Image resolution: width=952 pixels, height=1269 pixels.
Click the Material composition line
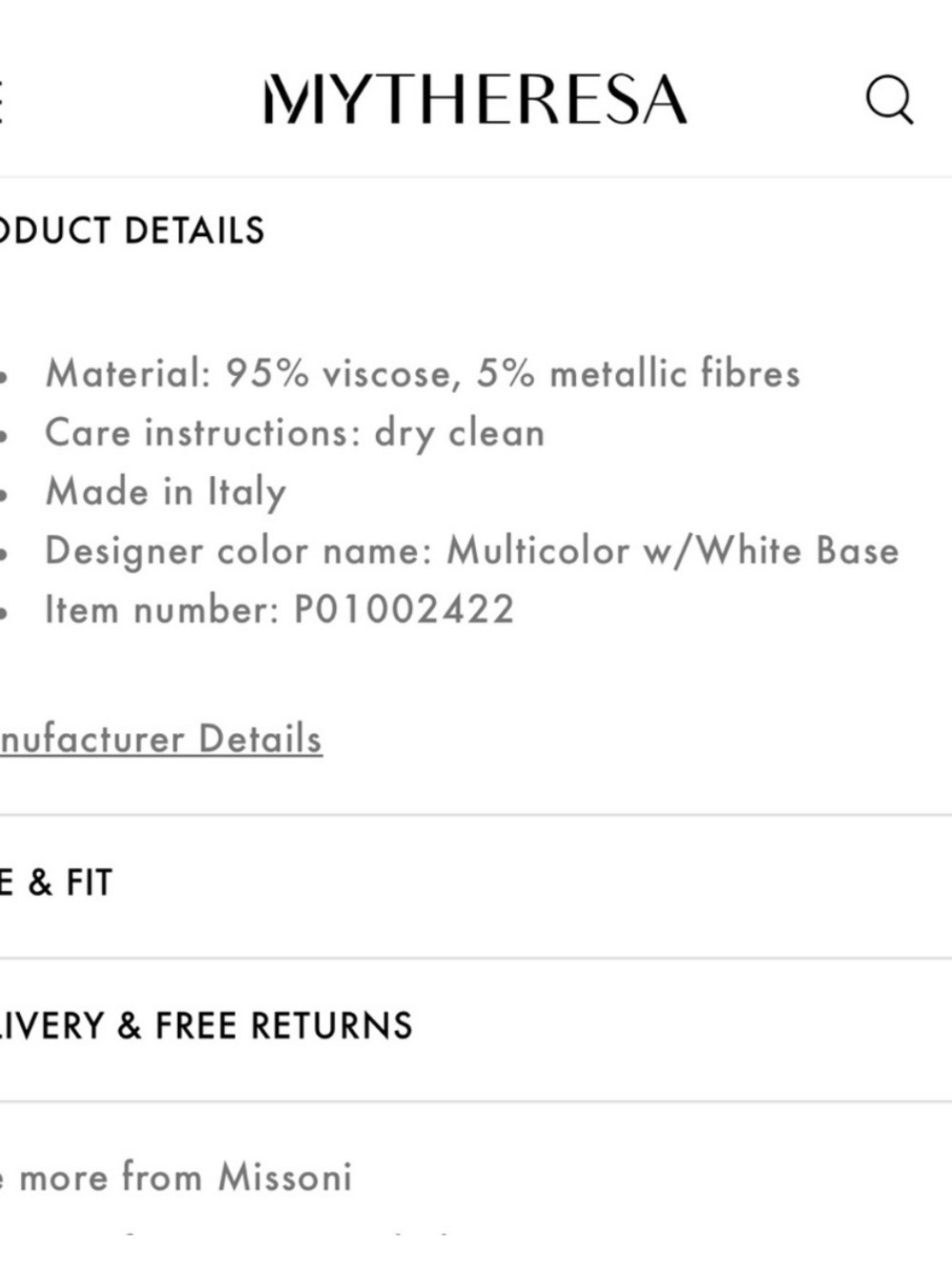(423, 373)
